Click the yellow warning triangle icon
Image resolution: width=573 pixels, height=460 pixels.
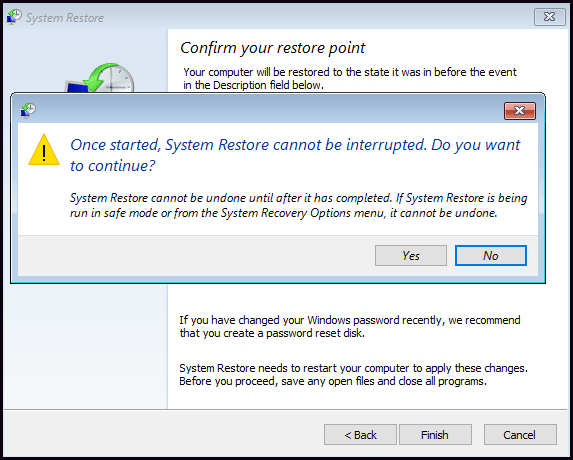[44, 150]
